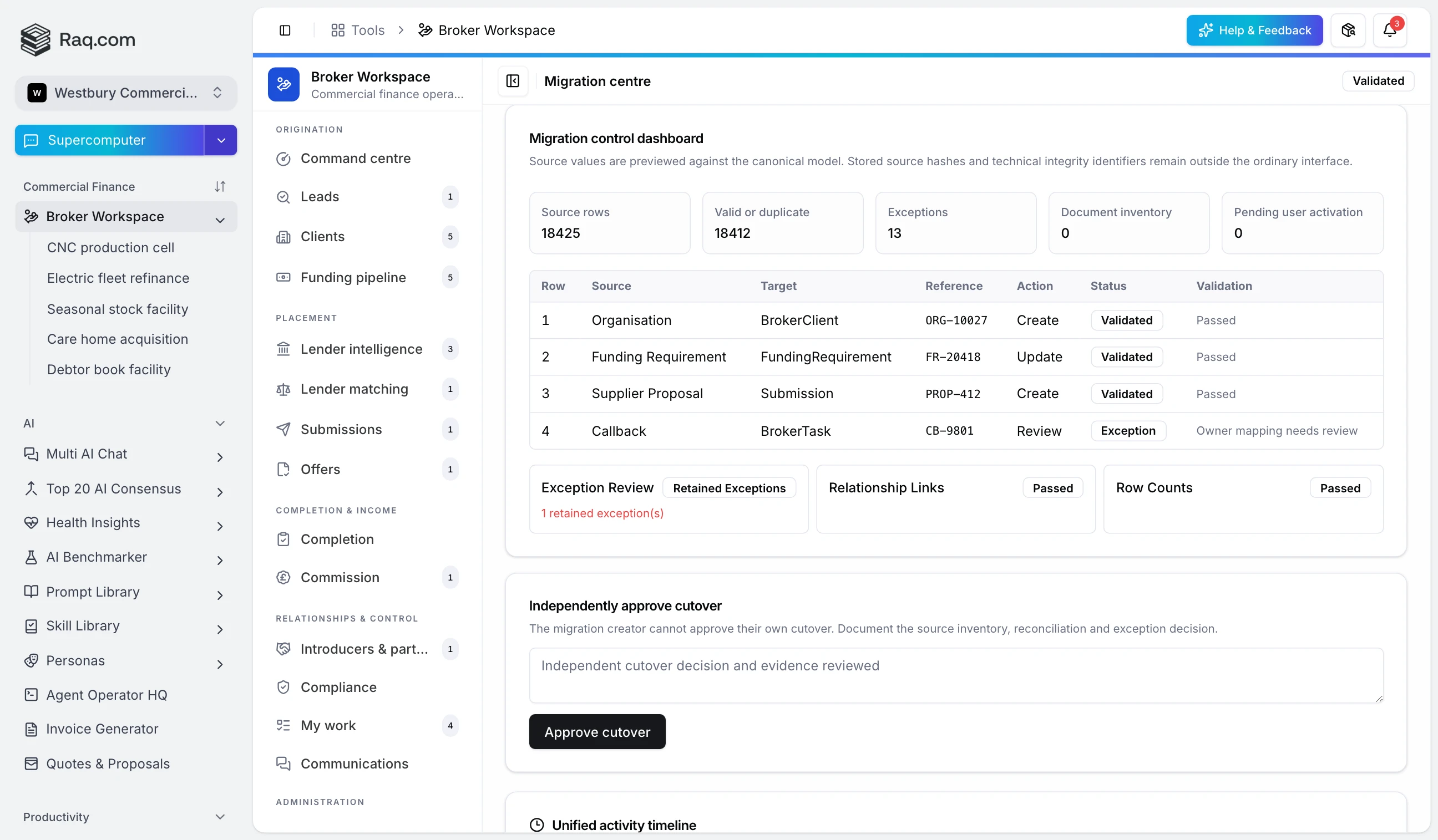Screen dimensions: 1438x840
Task: Expand the AI Benchmarker chevron
Action: [x=220, y=560]
